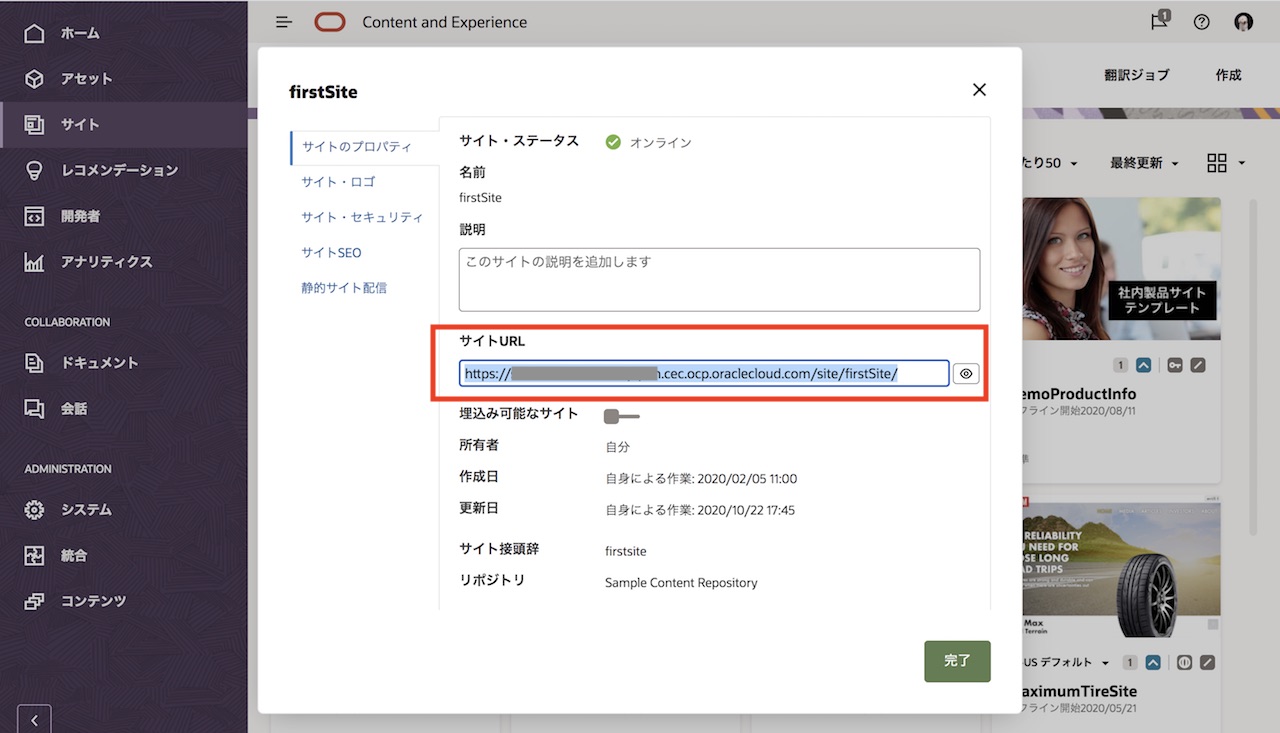This screenshot has height=733, width=1280.
Task: Reveal the site URL with the eye icon
Action: (965, 373)
